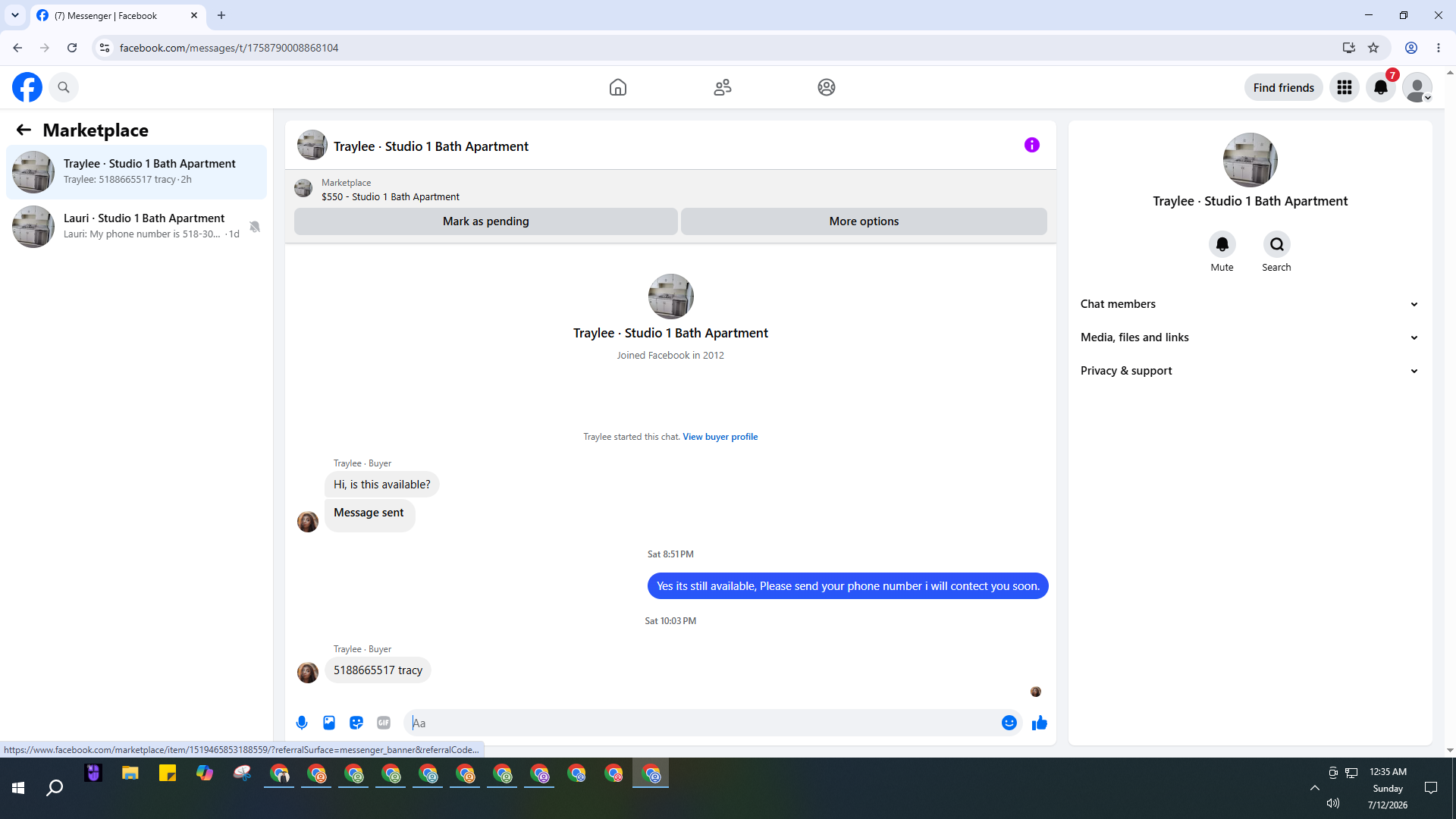Click the listing photo in chat intro
This screenshot has height=819, width=1456.
point(670,297)
